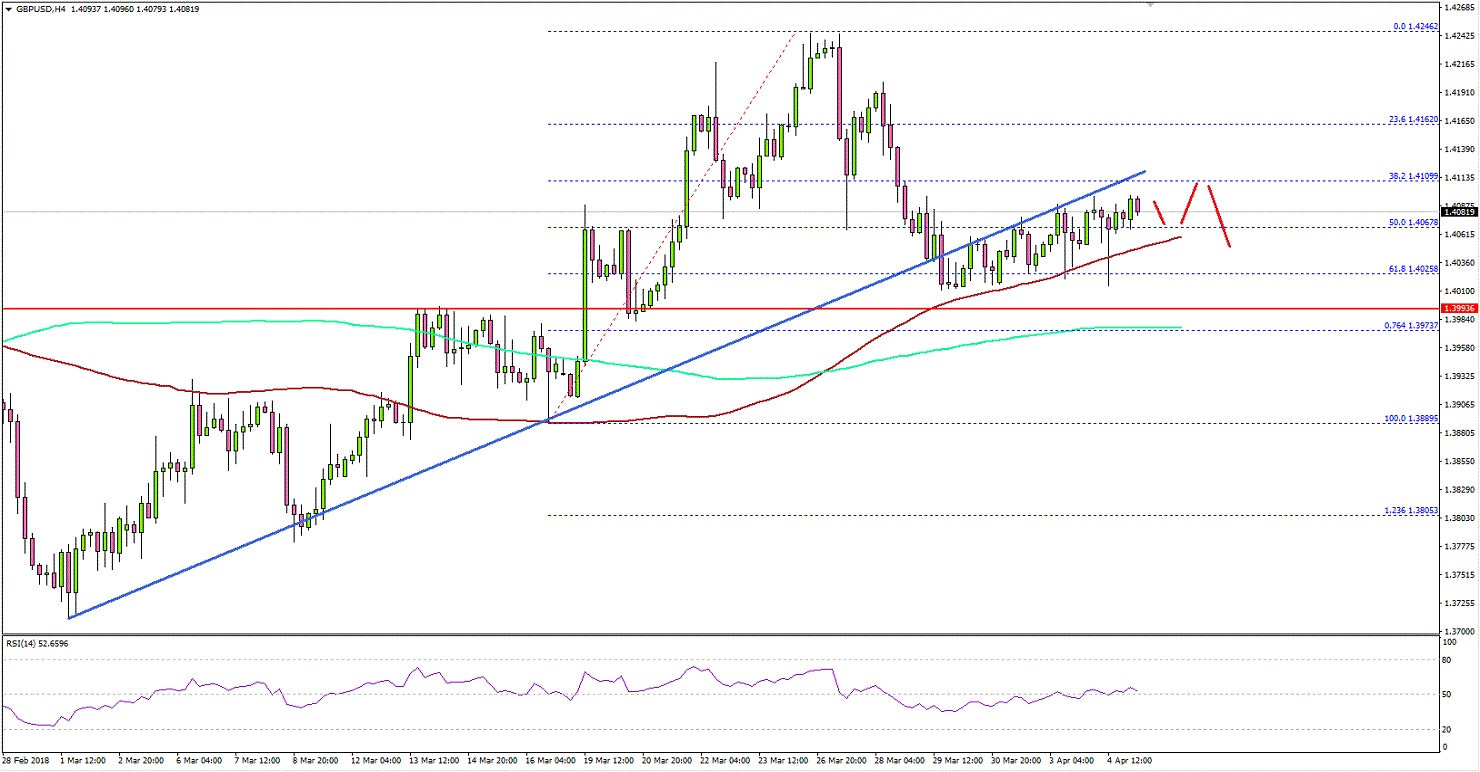Image resolution: width=1480 pixels, height=772 pixels.
Task: Select the black current price tag 1.40819
Action: coord(1459,211)
